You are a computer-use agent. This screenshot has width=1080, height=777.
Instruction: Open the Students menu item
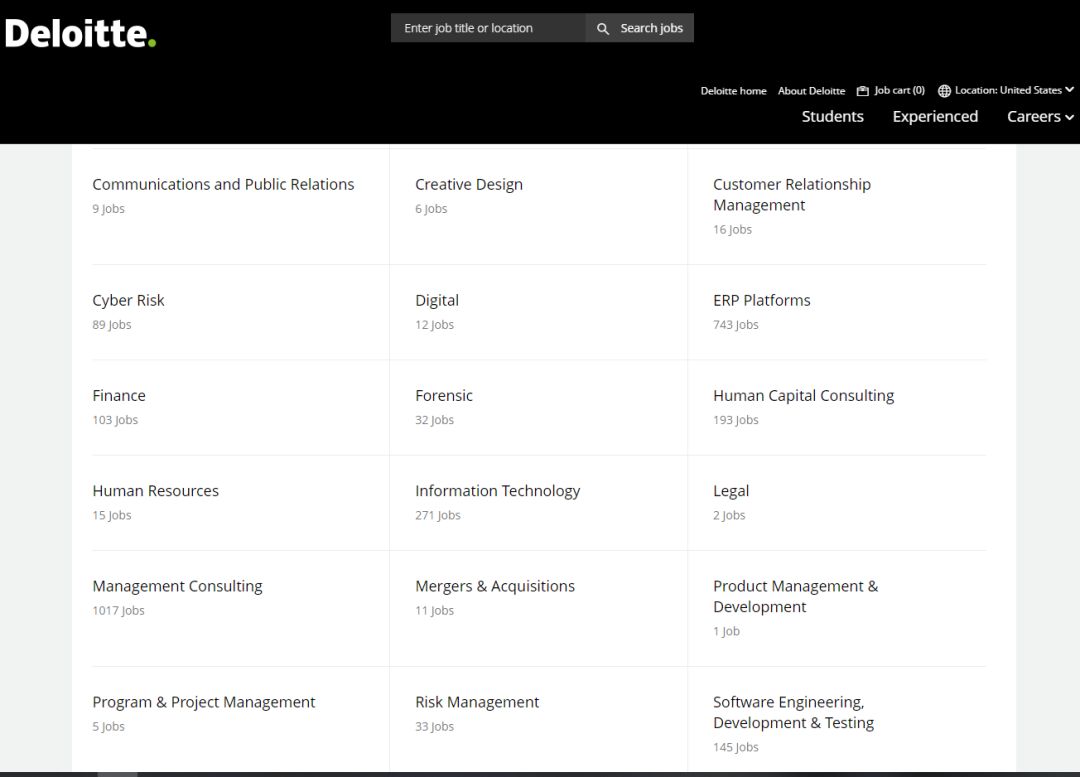point(832,116)
